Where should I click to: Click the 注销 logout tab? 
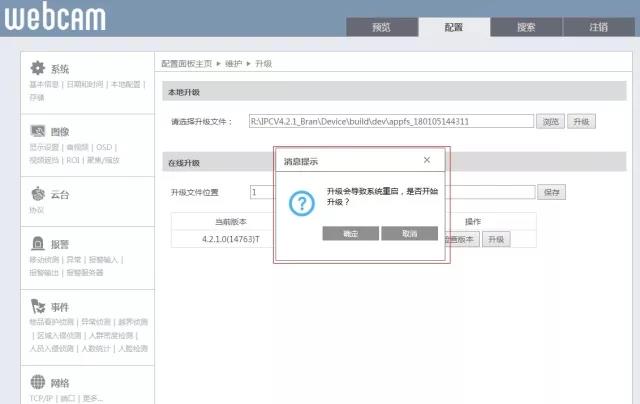pos(598,27)
